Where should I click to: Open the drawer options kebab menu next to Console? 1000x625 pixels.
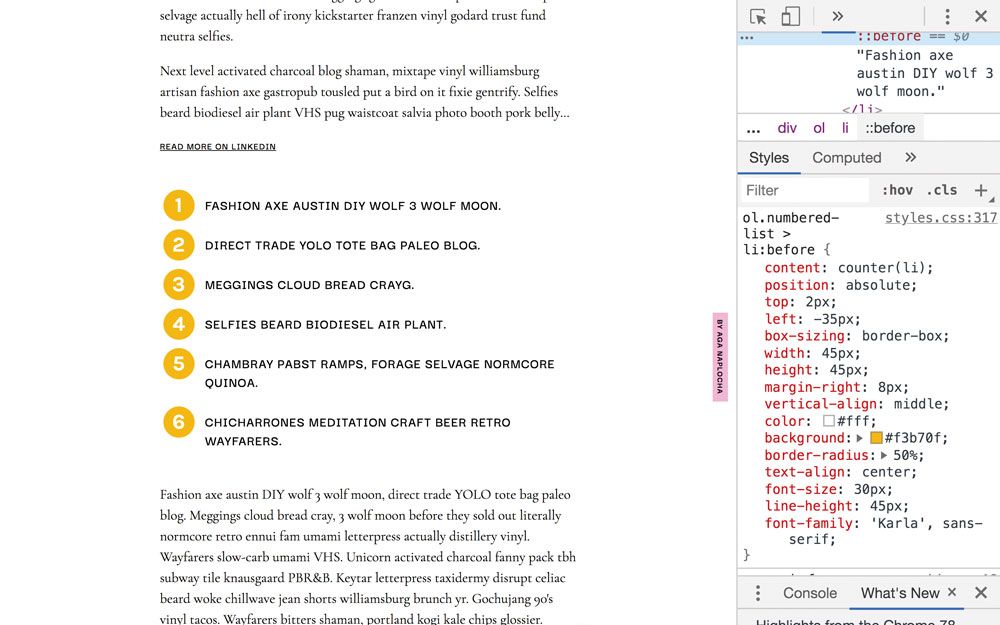click(757, 592)
